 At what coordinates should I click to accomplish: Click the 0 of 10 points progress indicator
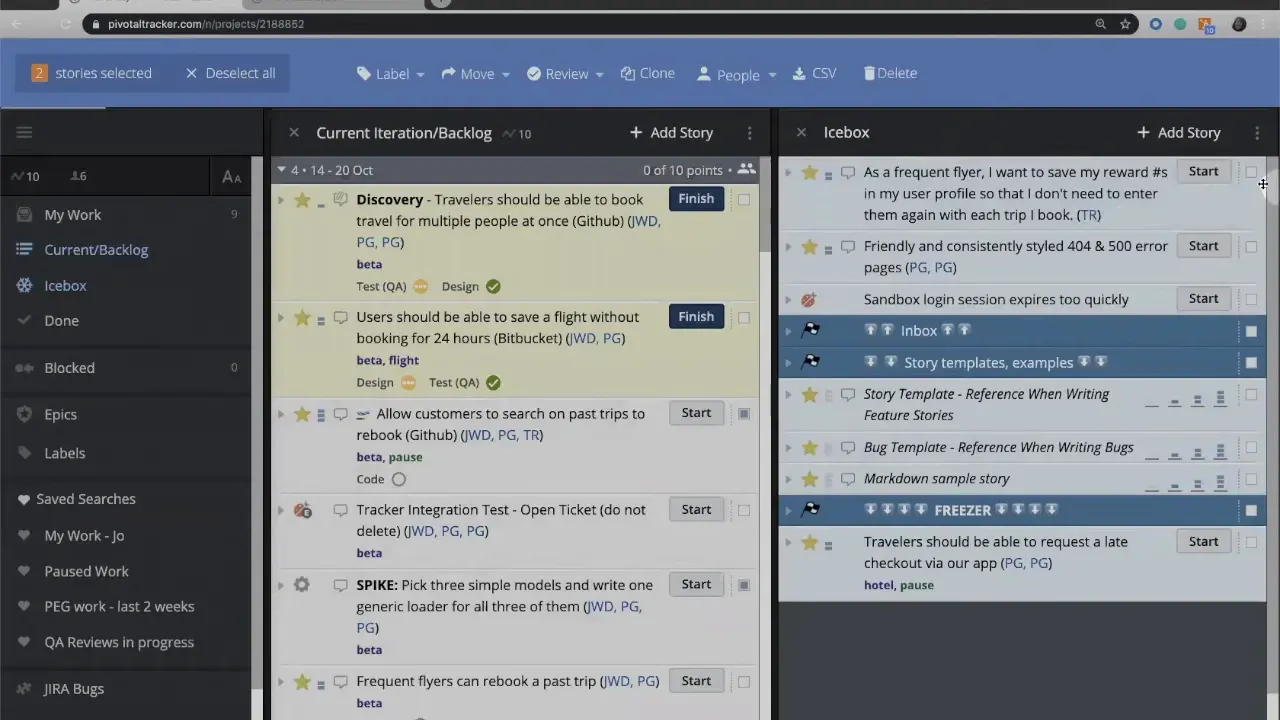[683, 170]
